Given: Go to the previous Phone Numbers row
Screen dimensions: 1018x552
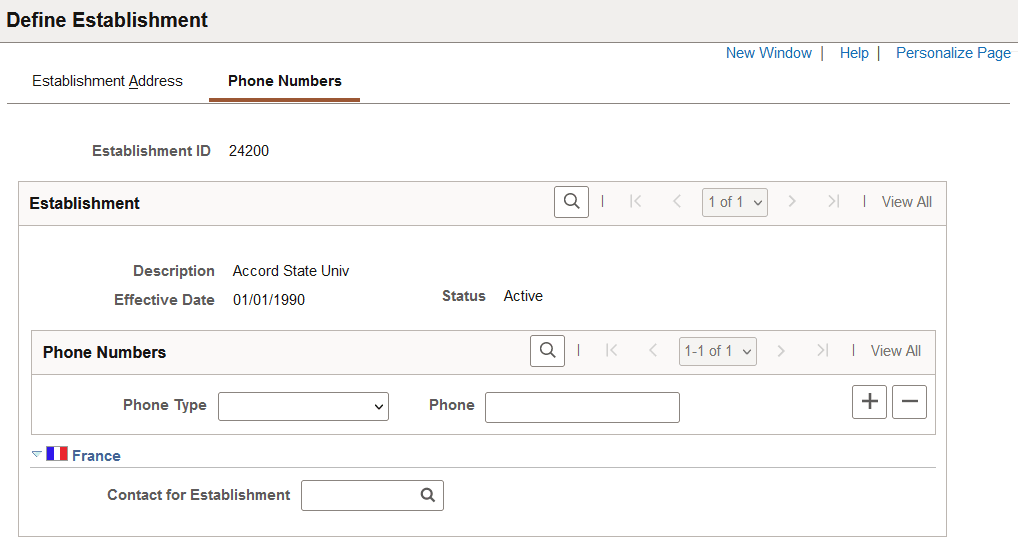Looking at the screenshot, I should [x=653, y=351].
